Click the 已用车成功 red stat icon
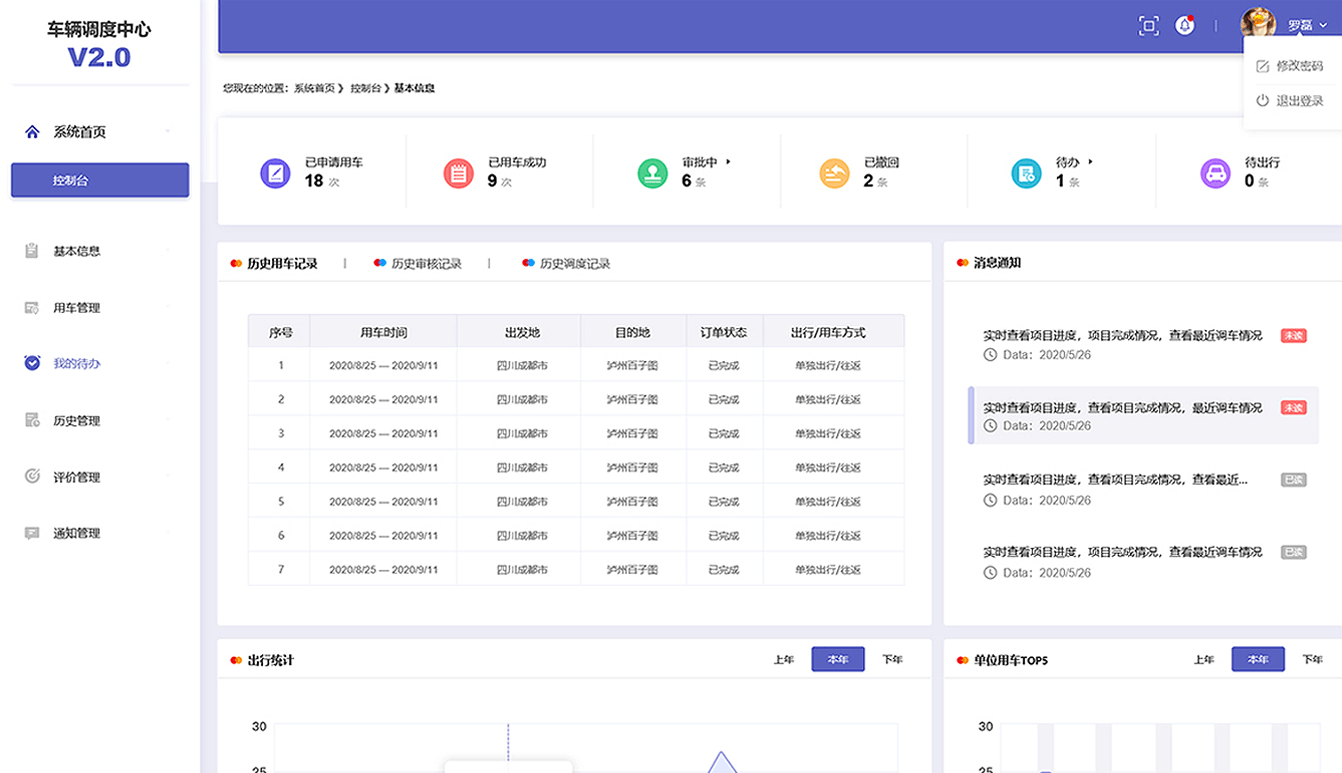The height and width of the screenshot is (773, 1342). coord(458,173)
